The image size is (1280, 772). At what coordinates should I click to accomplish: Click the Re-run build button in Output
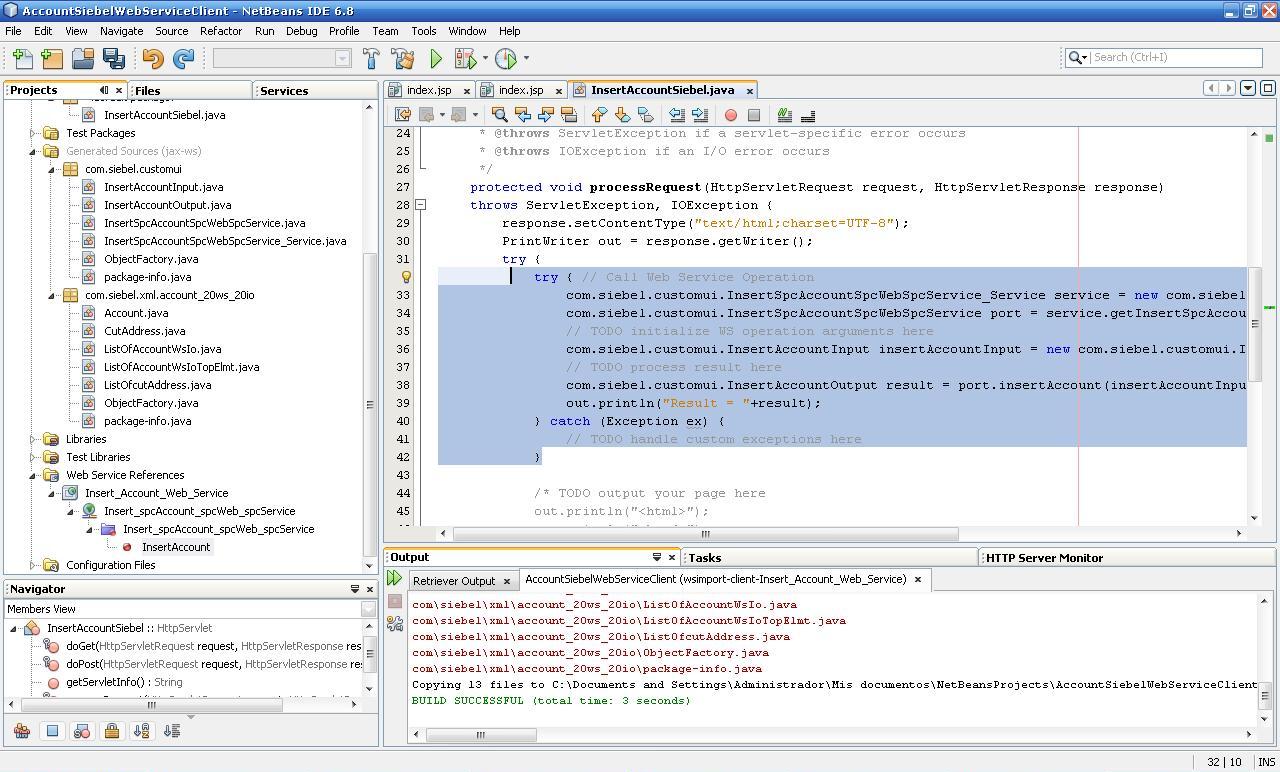tap(394, 578)
